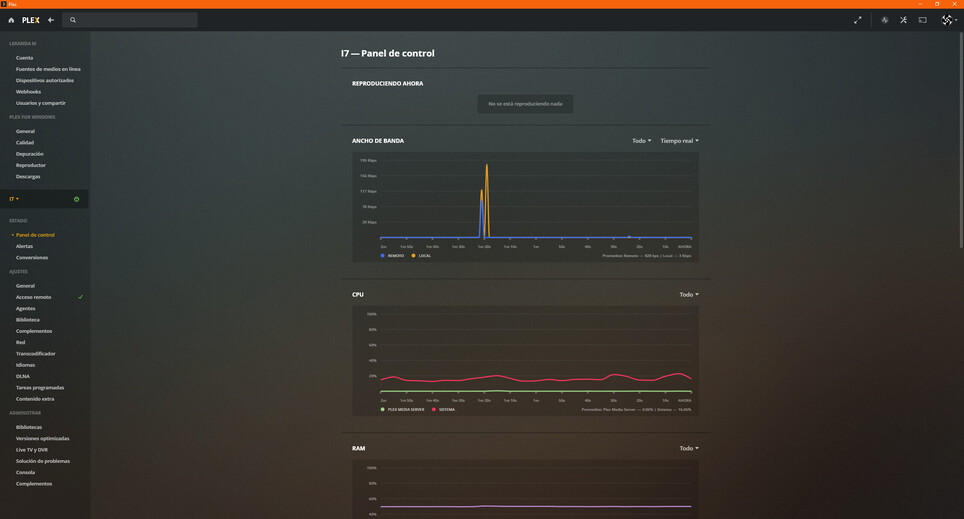Open the Reproductor settings

tap(31, 165)
